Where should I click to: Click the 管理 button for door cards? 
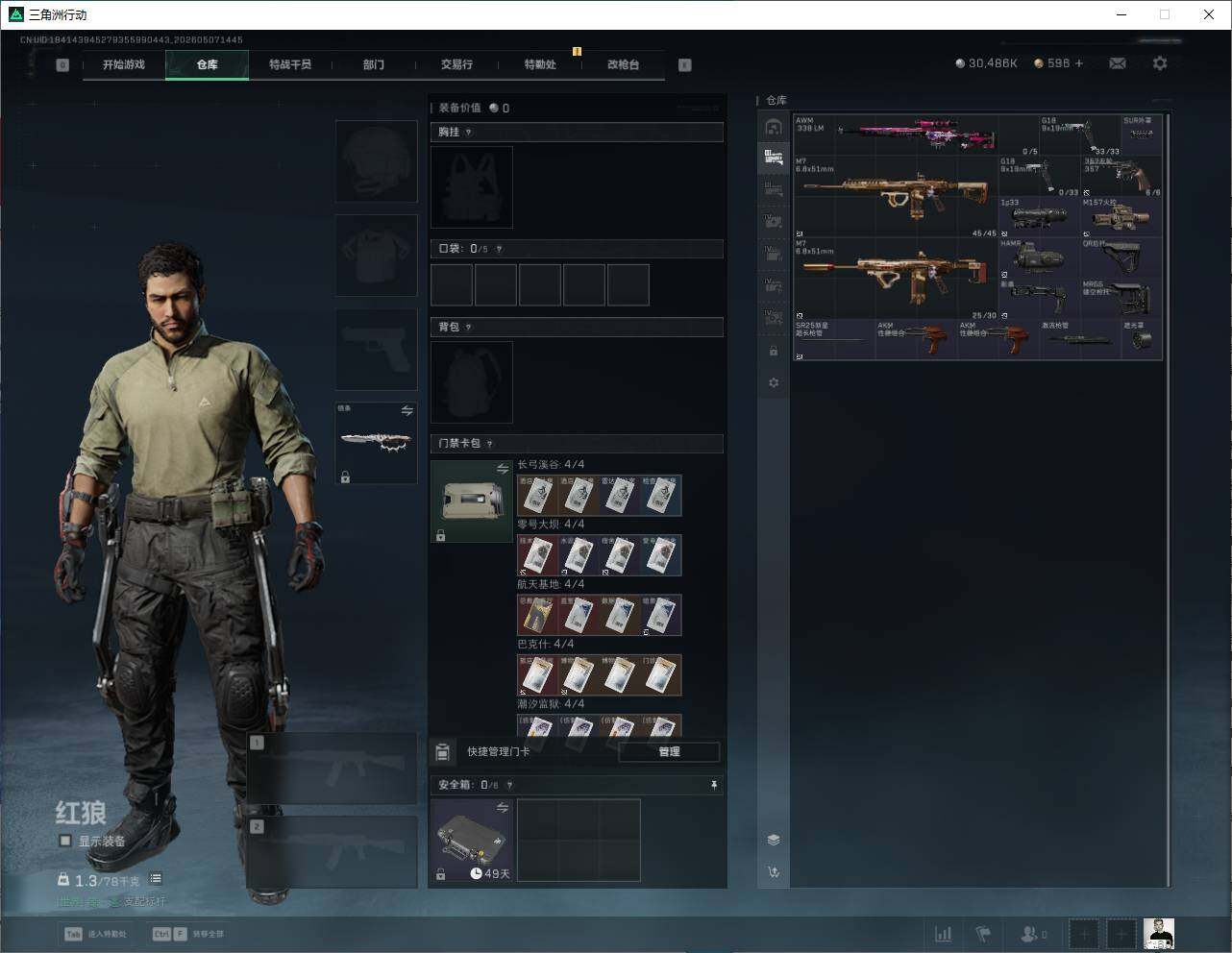669,751
